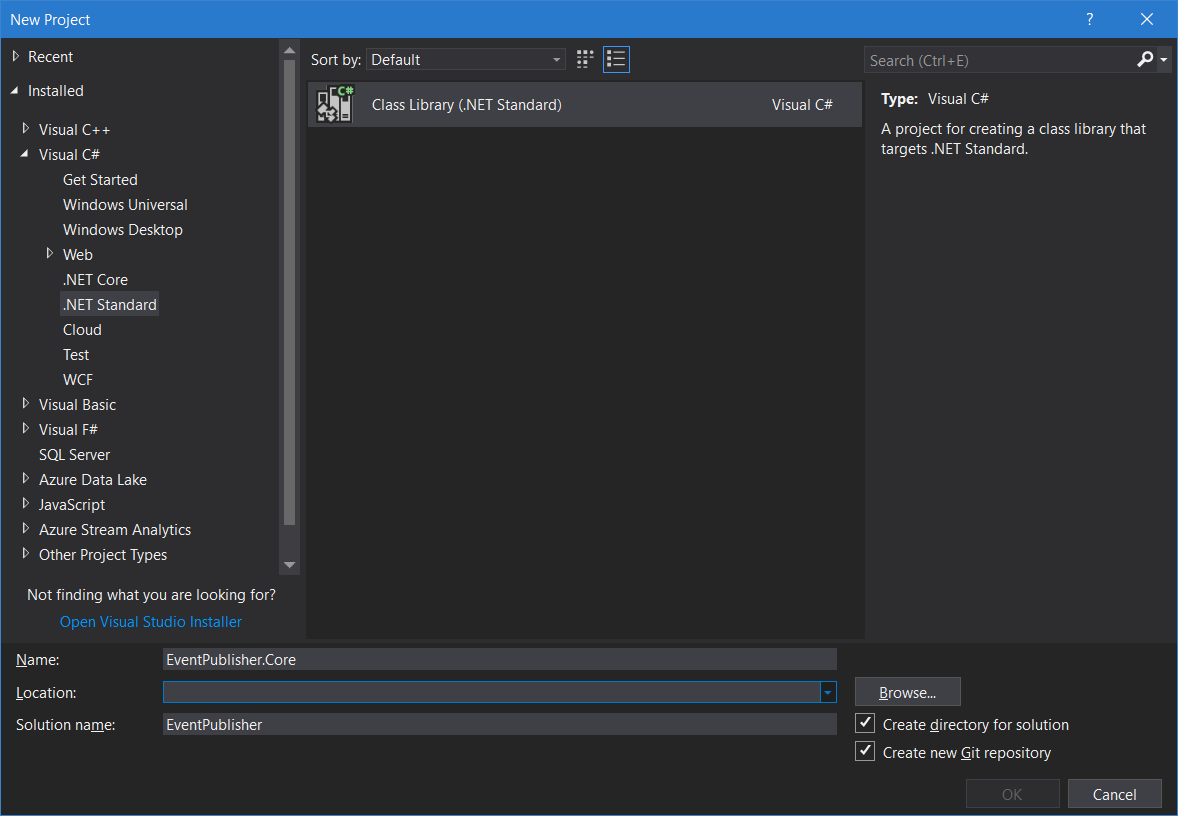Image resolution: width=1178 pixels, height=816 pixels.
Task: Select the Class Library (.NET Standard) template icon
Action: tap(333, 103)
